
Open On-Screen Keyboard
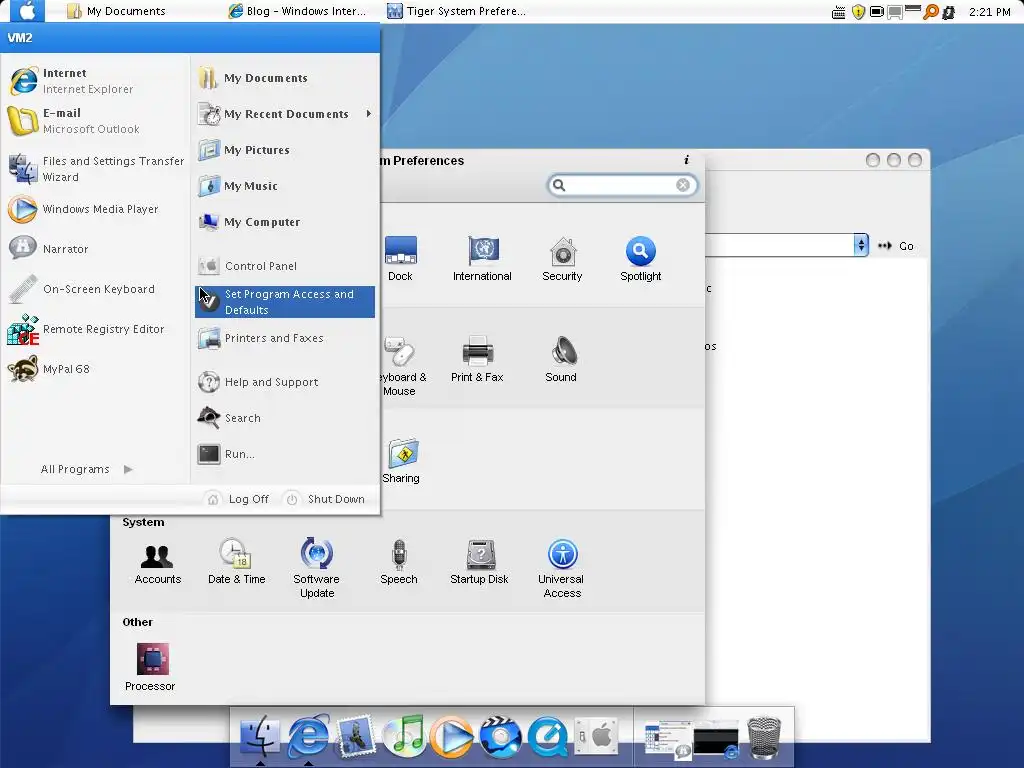click(x=95, y=289)
